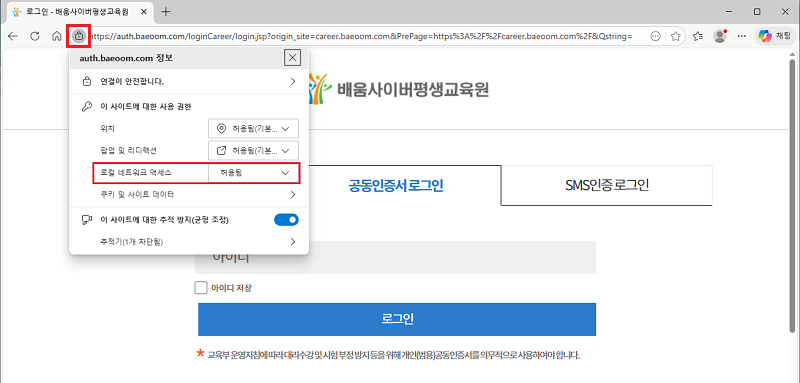Open 쿠키 및 사이트 데이터 settings
Image resolution: width=800 pixels, height=383 pixels.
[189, 194]
